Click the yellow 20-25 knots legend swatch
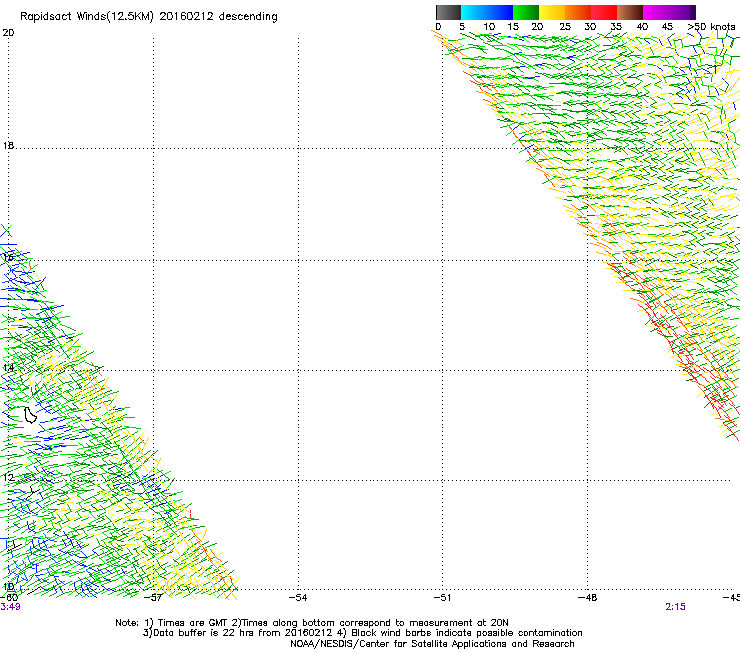Image resolution: width=740 pixels, height=650 pixels. click(x=552, y=12)
